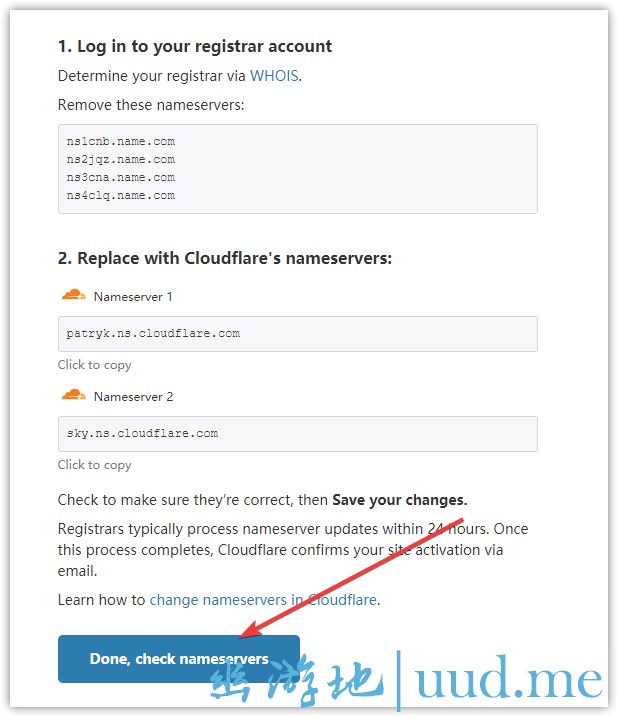Click the ns4clq.name.com entry
The width and height of the screenshot is (618, 717).
click(120, 195)
